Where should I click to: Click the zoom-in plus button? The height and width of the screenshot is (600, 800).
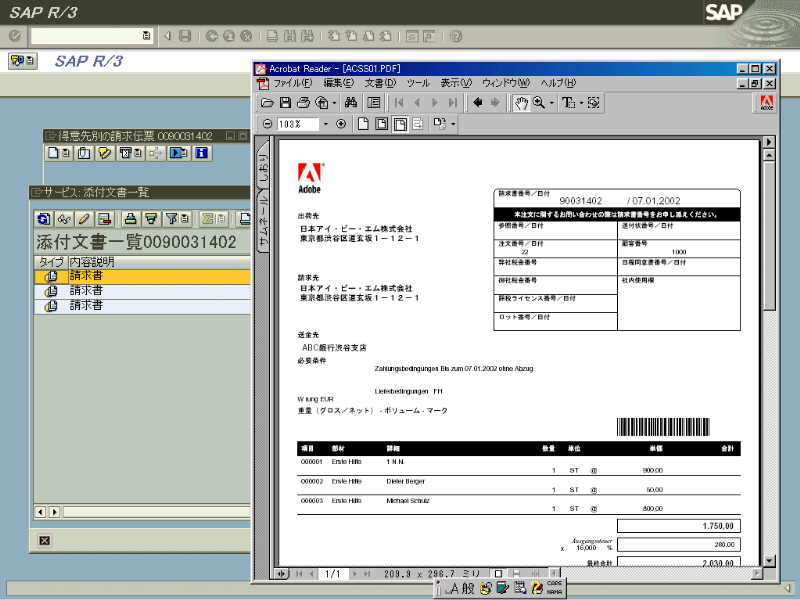341,124
